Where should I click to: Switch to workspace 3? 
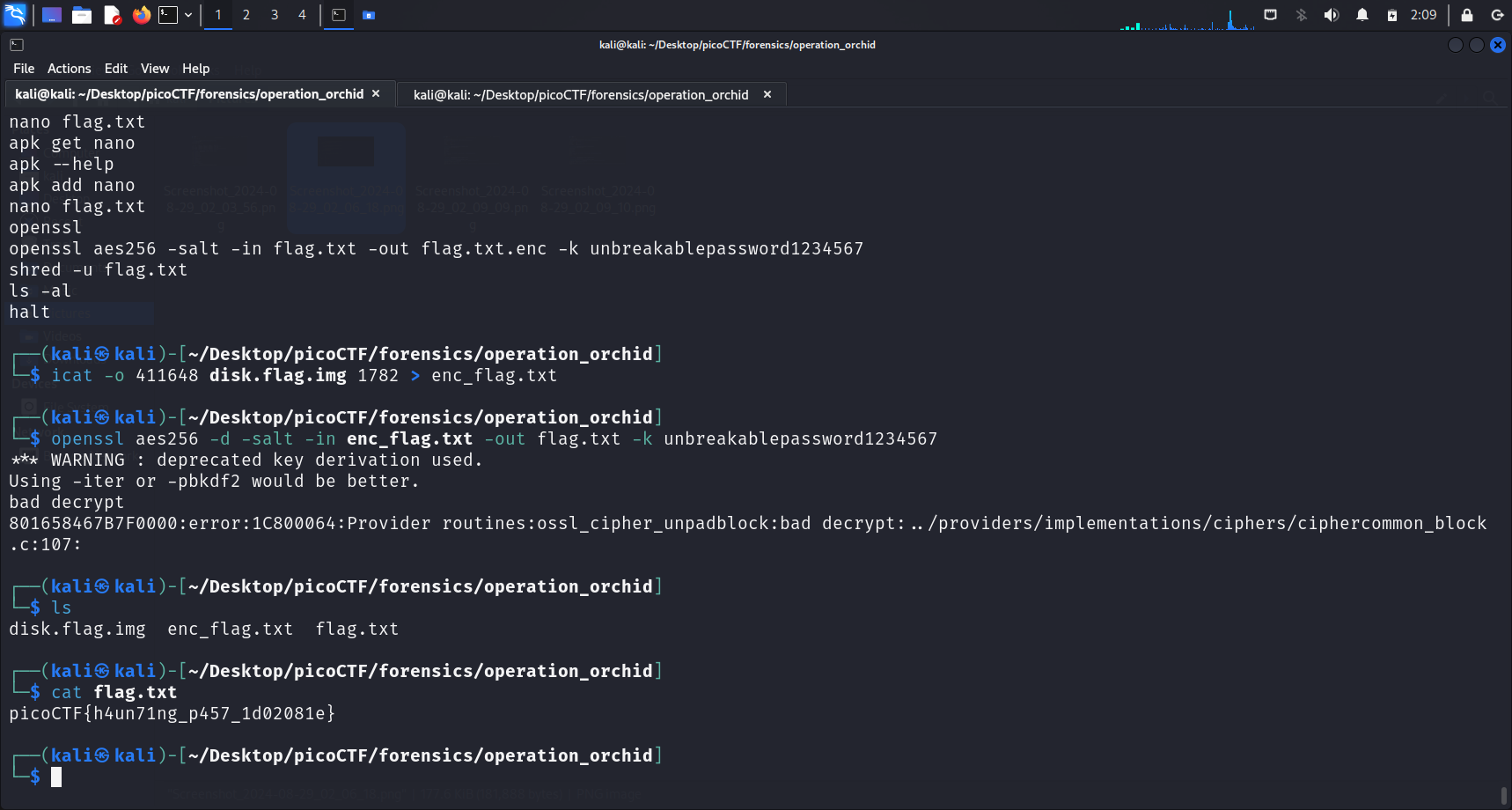point(275,15)
